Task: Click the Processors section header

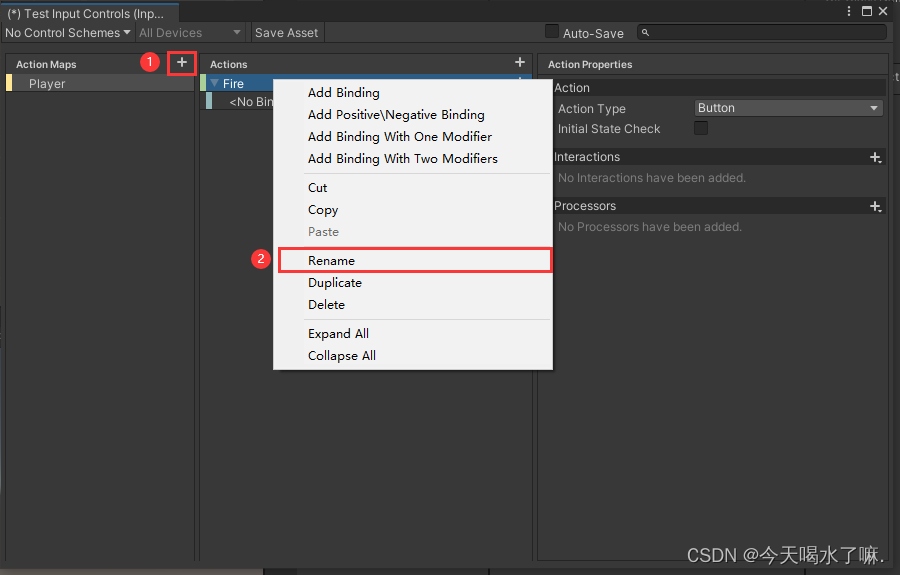Action: pyautogui.click(x=710, y=206)
